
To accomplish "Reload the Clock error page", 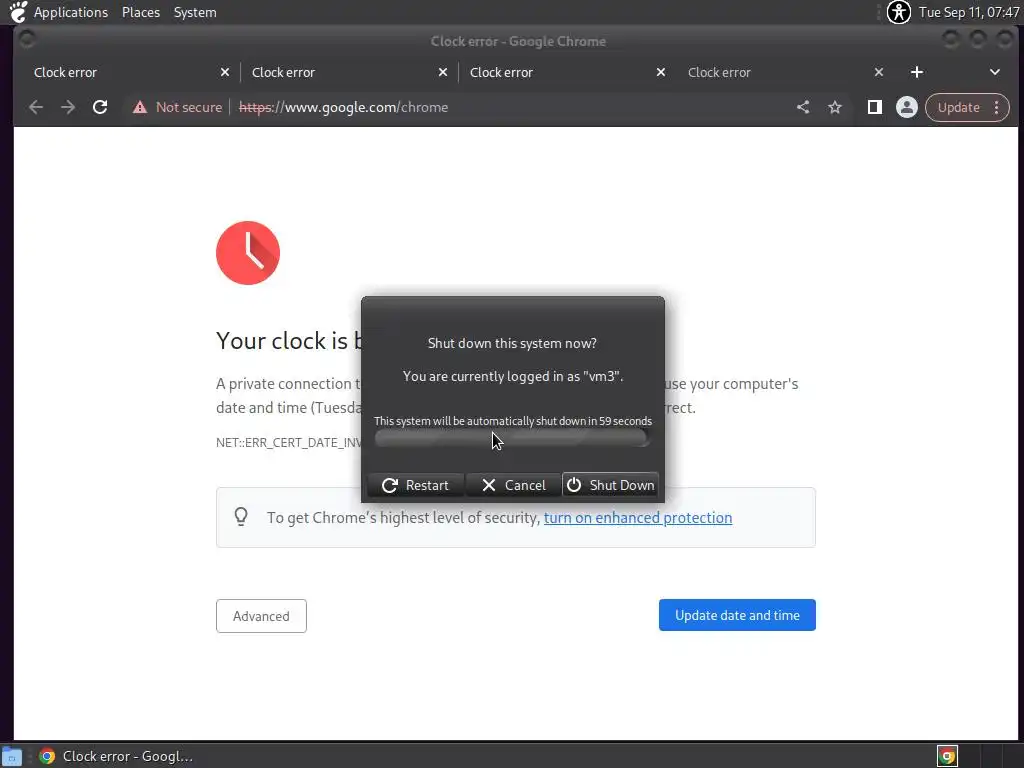I will (x=100, y=107).
